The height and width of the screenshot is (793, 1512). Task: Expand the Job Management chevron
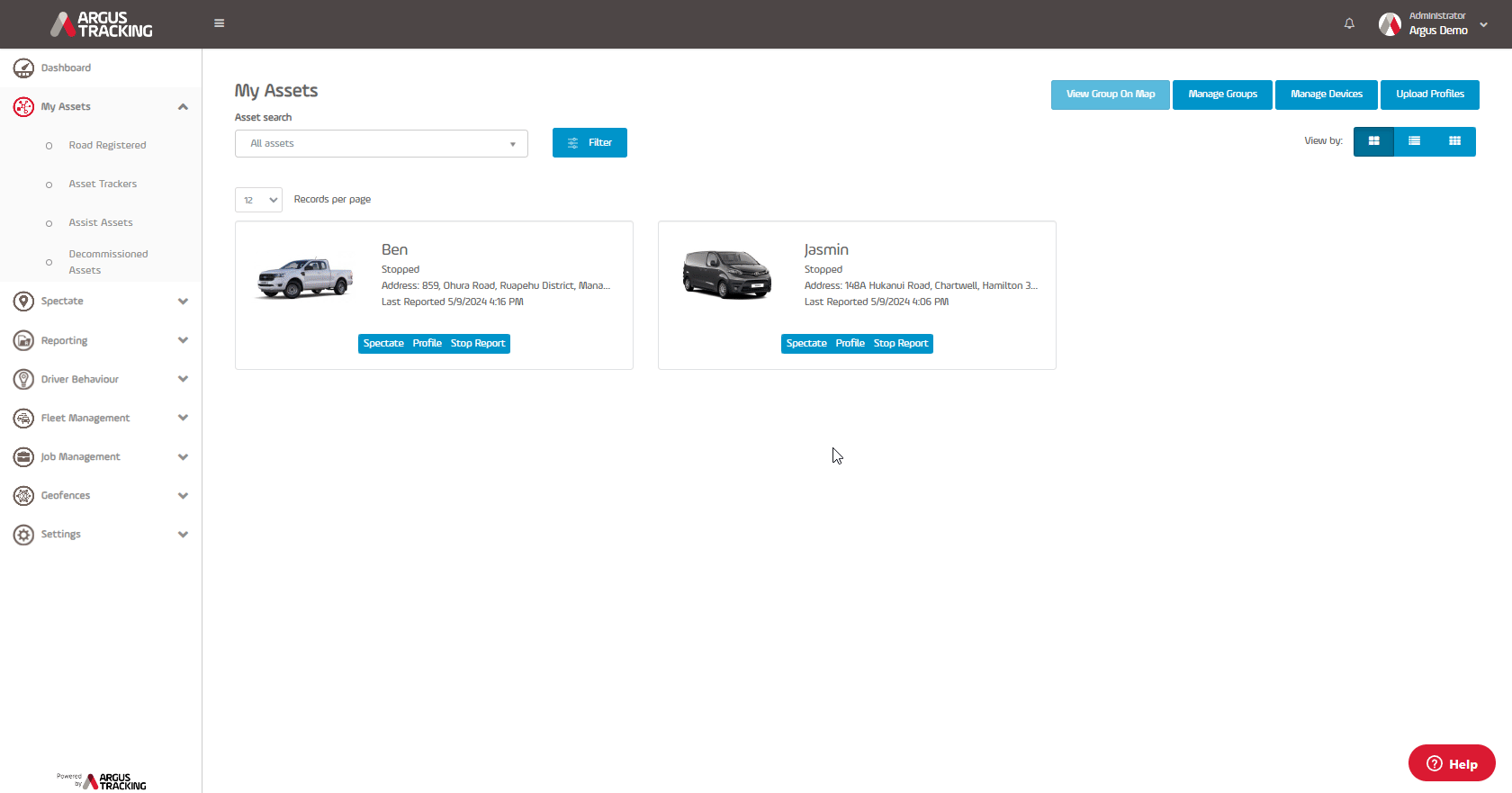point(183,457)
